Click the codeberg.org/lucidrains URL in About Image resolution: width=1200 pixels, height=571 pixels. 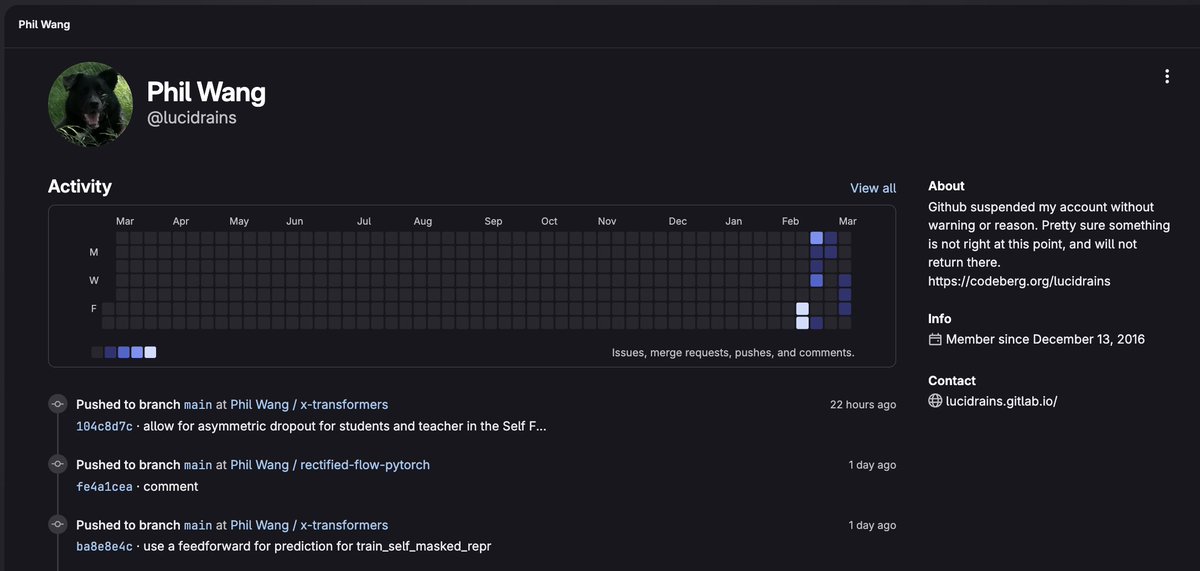point(1019,281)
